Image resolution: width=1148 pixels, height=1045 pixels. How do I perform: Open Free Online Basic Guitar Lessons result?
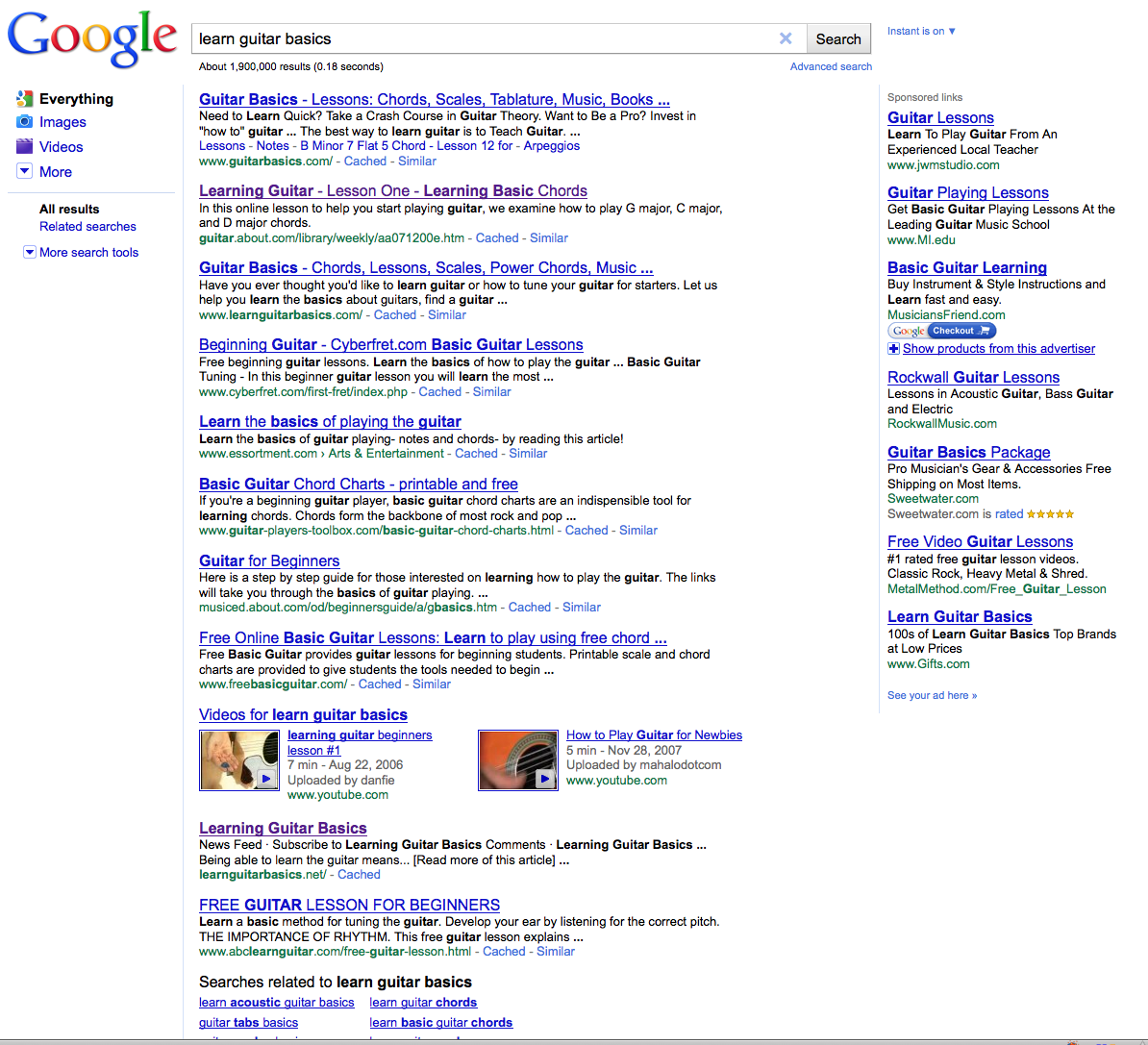click(x=433, y=637)
